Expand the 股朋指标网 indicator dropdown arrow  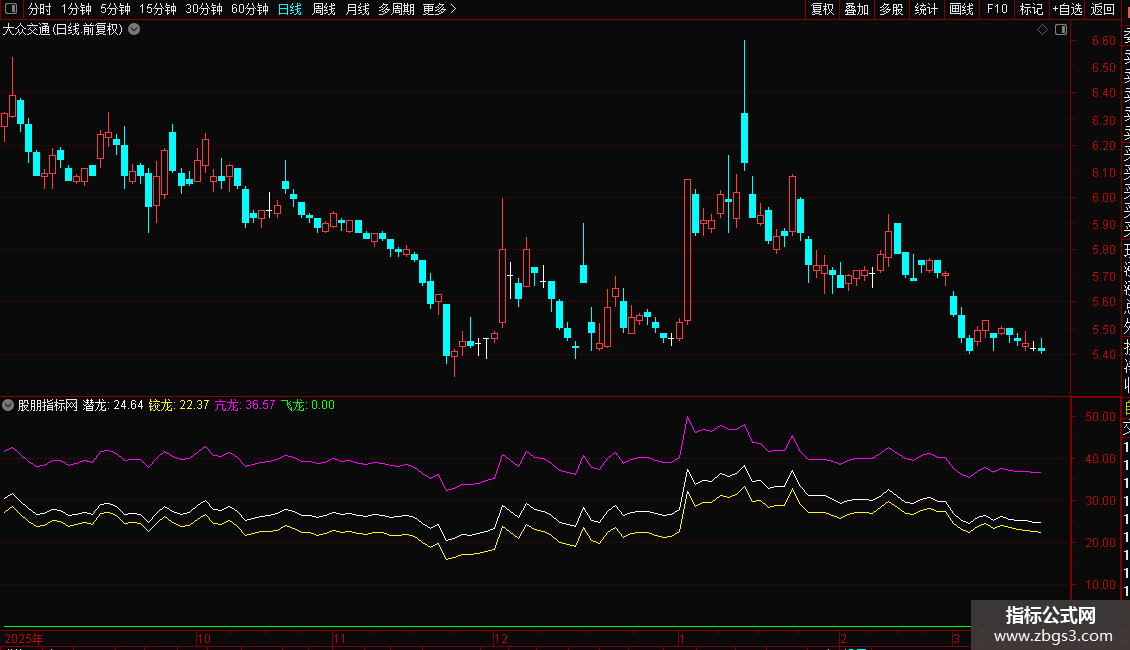point(9,405)
